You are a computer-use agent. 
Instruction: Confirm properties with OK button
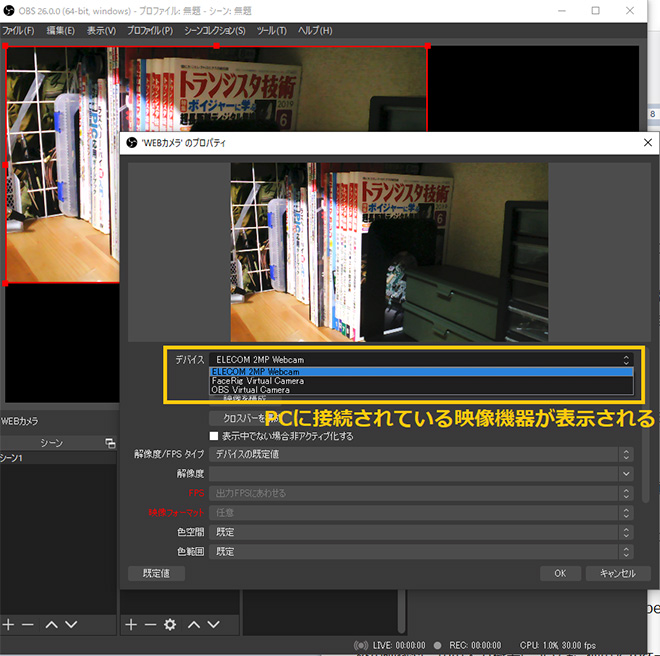click(560, 573)
